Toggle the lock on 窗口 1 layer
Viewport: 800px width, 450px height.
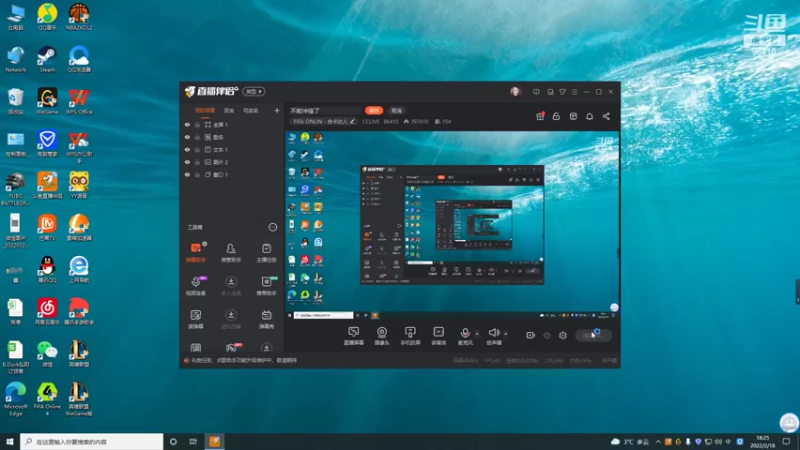click(x=197, y=174)
